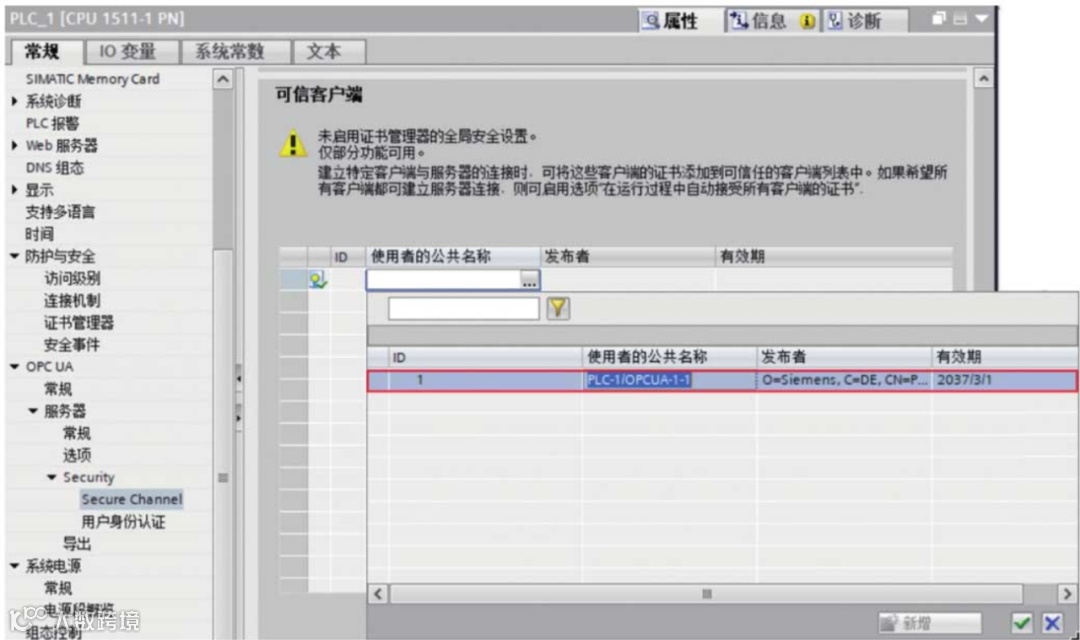Collapse the OPC UA tree node
The width and height of the screenshot is (1080, 640).
point(14,367)
